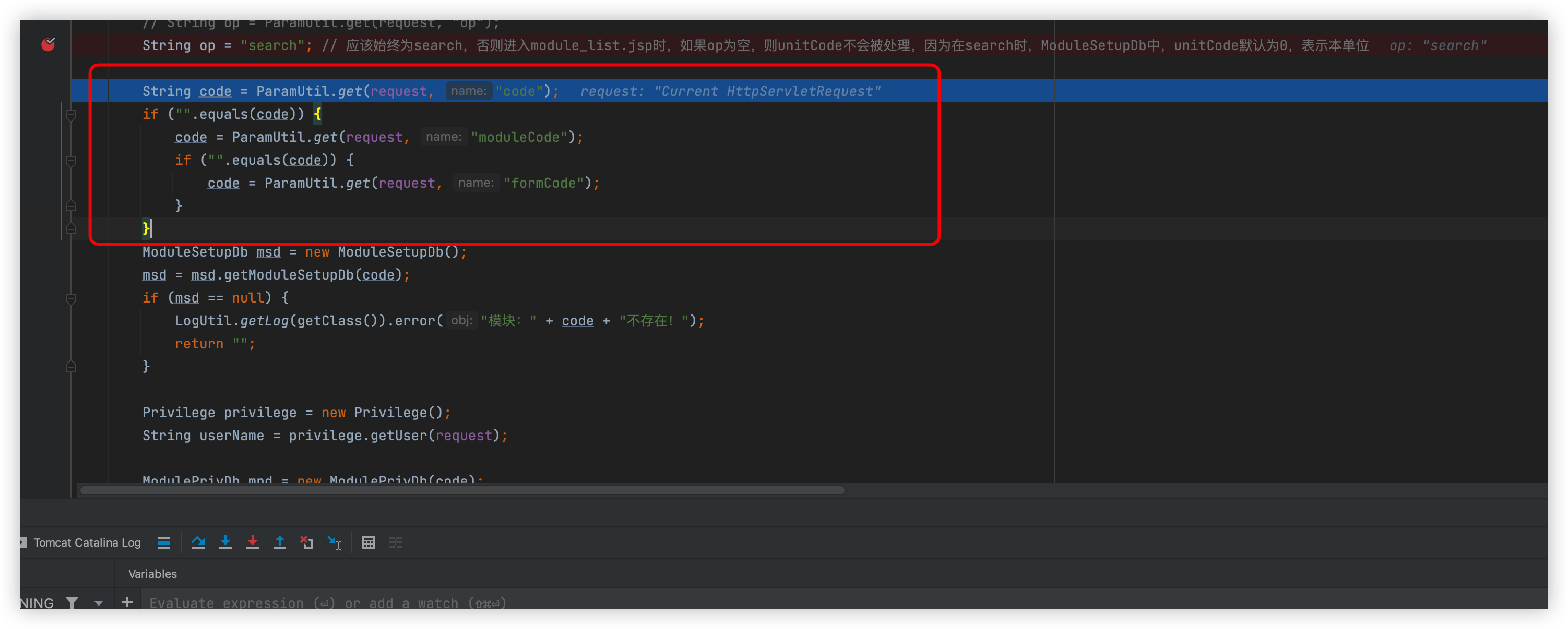Click the Drop Frame icon
Viewport: 1568px width, 629px height.
[307, 542]
